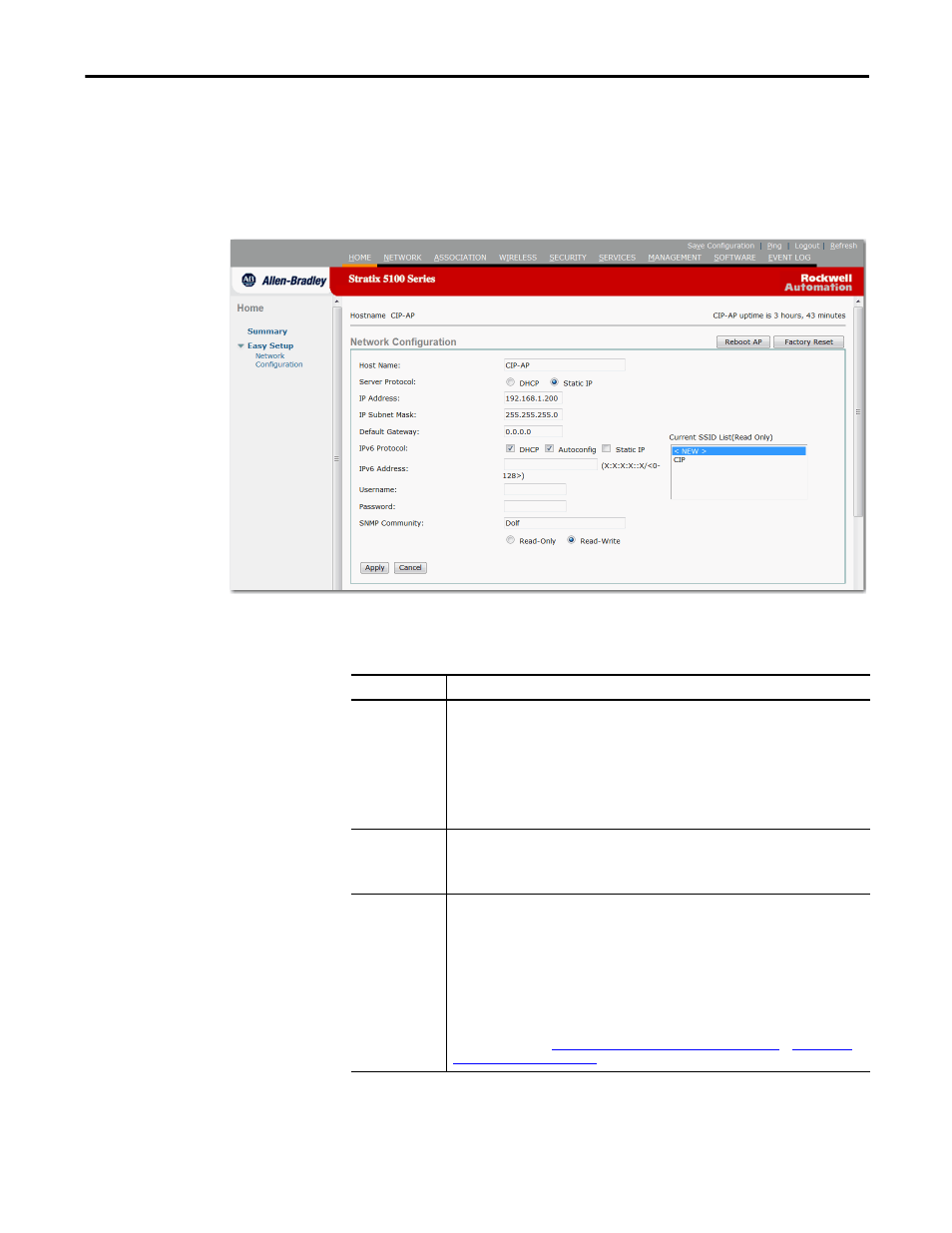Switch to the WIRELESS tab
The image size is (952, 1233).
(x=518, y=258)
